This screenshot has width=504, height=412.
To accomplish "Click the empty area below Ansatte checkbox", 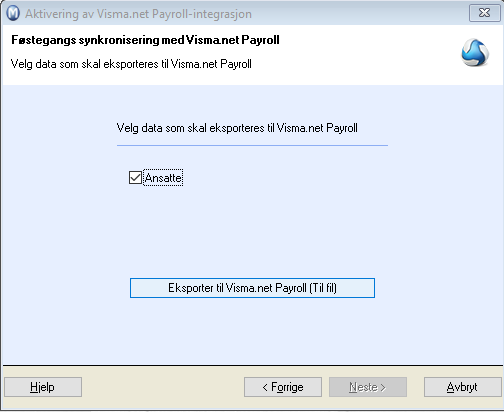I will click(252, 230).
